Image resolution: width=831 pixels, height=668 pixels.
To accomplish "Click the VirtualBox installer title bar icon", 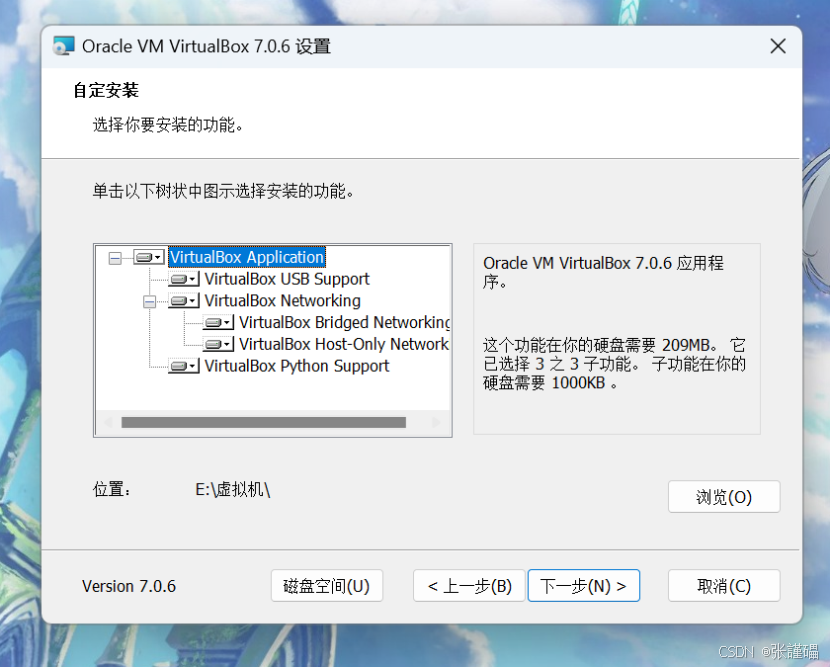I will 63,47.
